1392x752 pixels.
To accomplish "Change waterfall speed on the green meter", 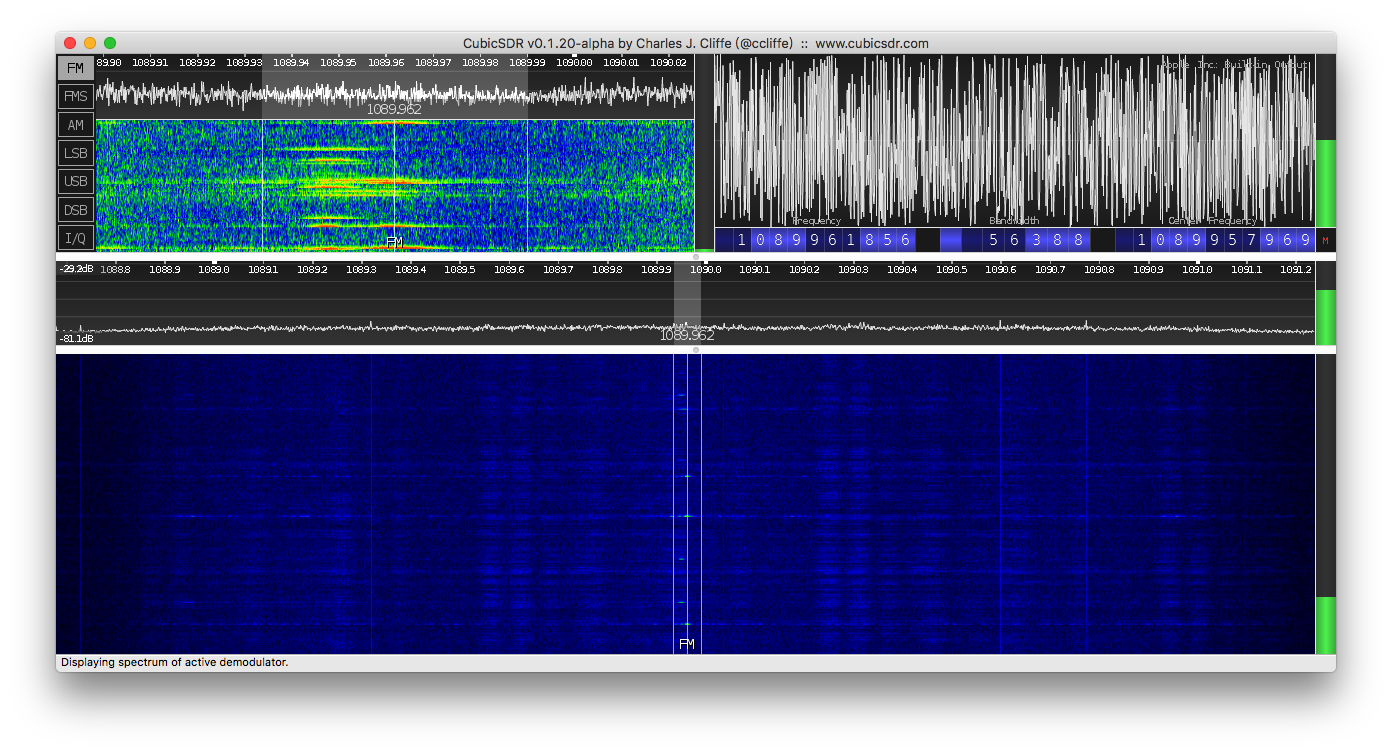I will pos(1325,504).
